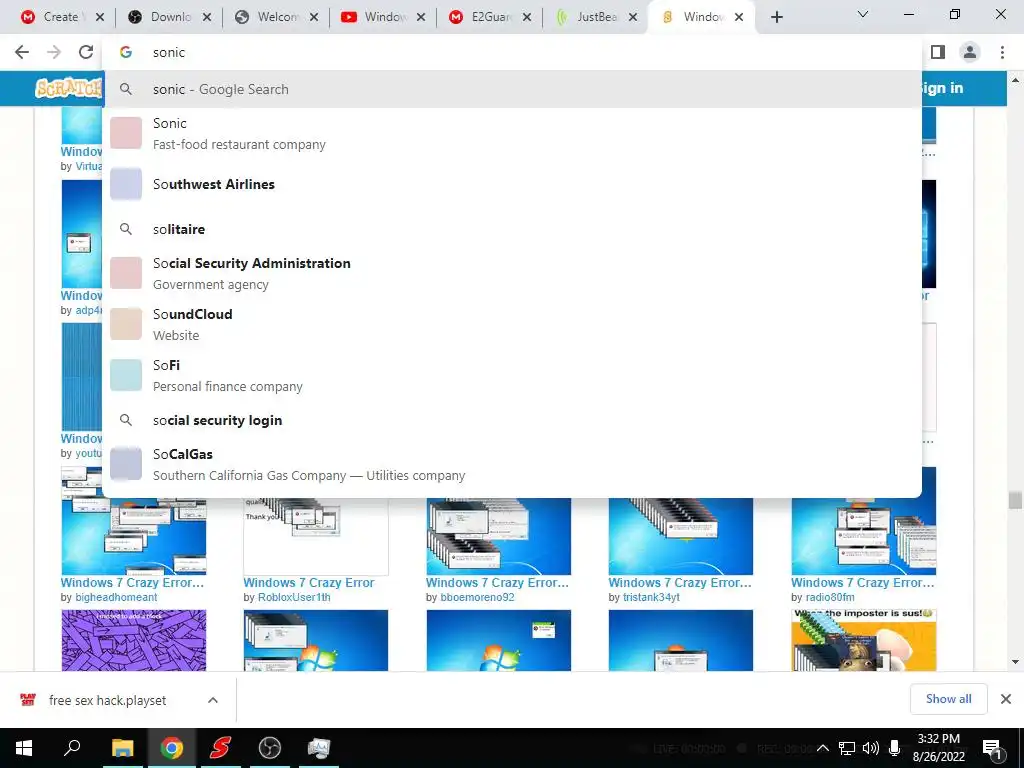This screenshot has width=1024, height=768.
Task: Open the Chrome three-dot menu
Action: point(1002,52)
